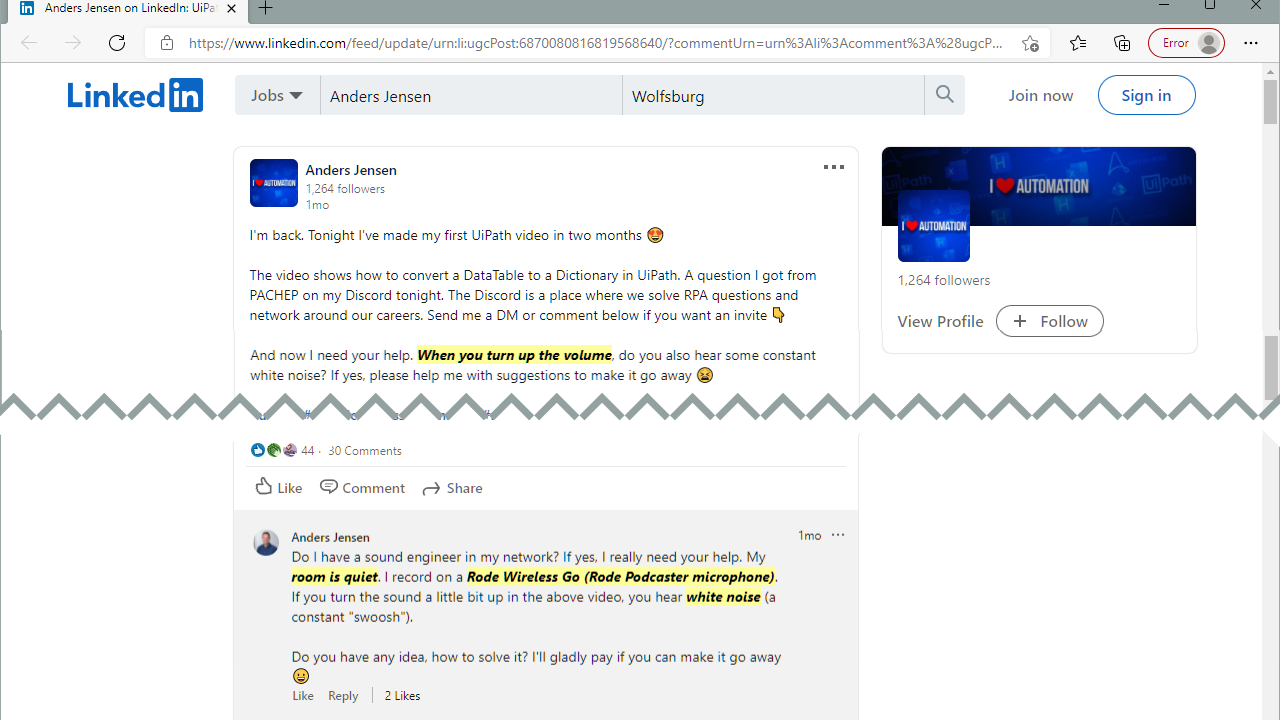This screenshot has height=720, width=1280.
Task: Click the Comment button
Action: pos(362,487)
